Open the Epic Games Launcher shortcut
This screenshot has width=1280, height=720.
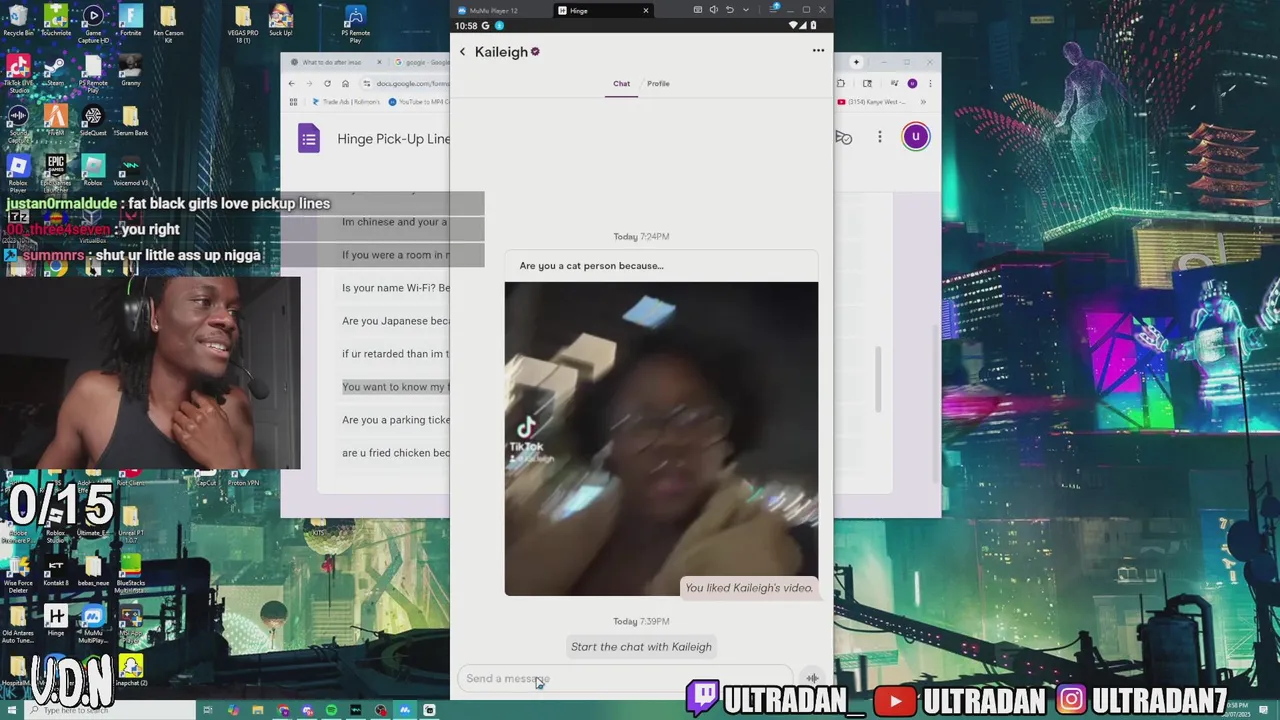55,171
